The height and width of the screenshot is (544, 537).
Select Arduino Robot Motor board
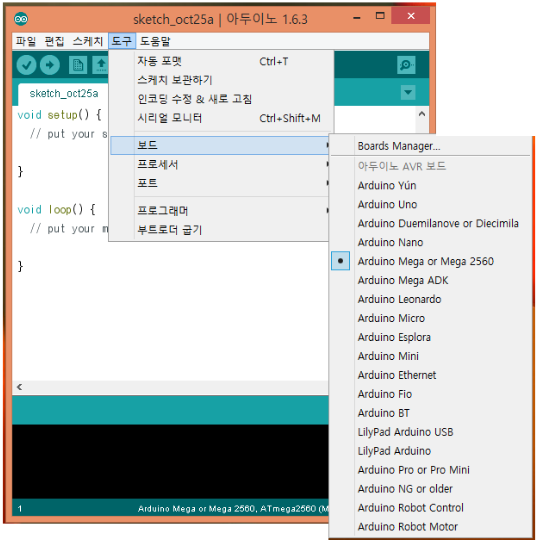[430, 527]
